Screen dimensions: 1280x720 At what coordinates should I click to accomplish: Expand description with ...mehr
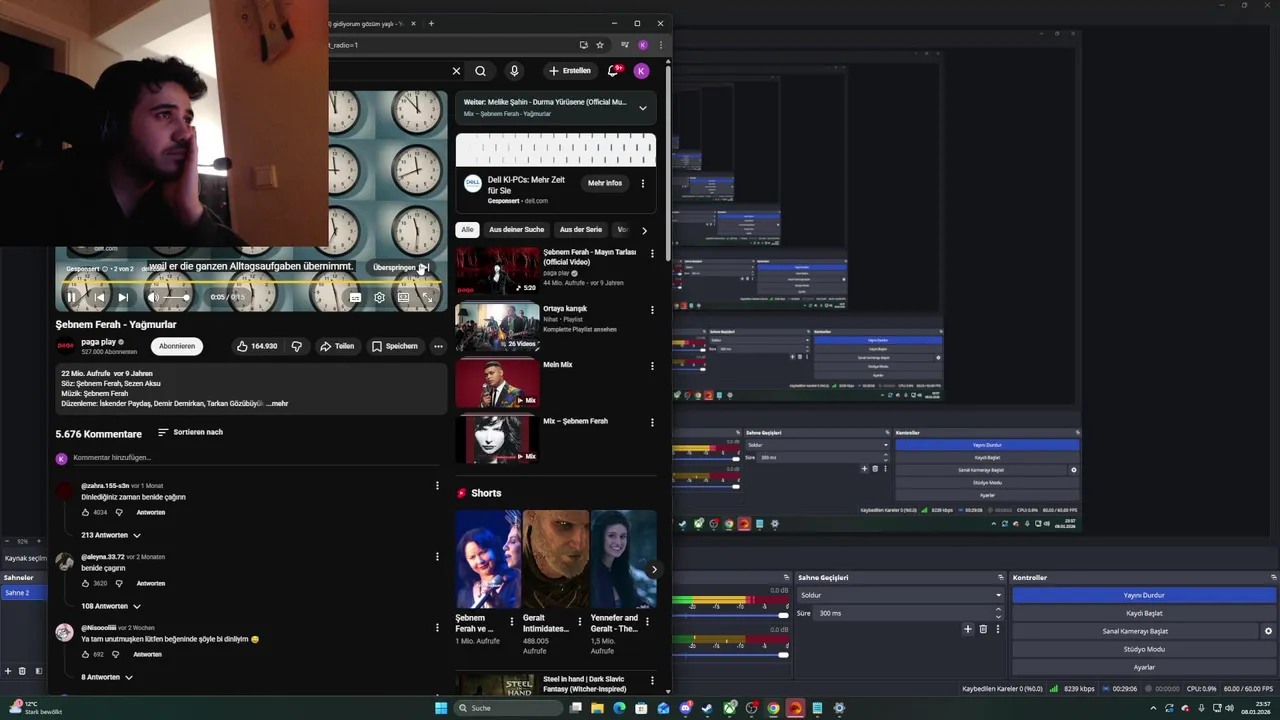pyautogui.click(x=277, y=403)
